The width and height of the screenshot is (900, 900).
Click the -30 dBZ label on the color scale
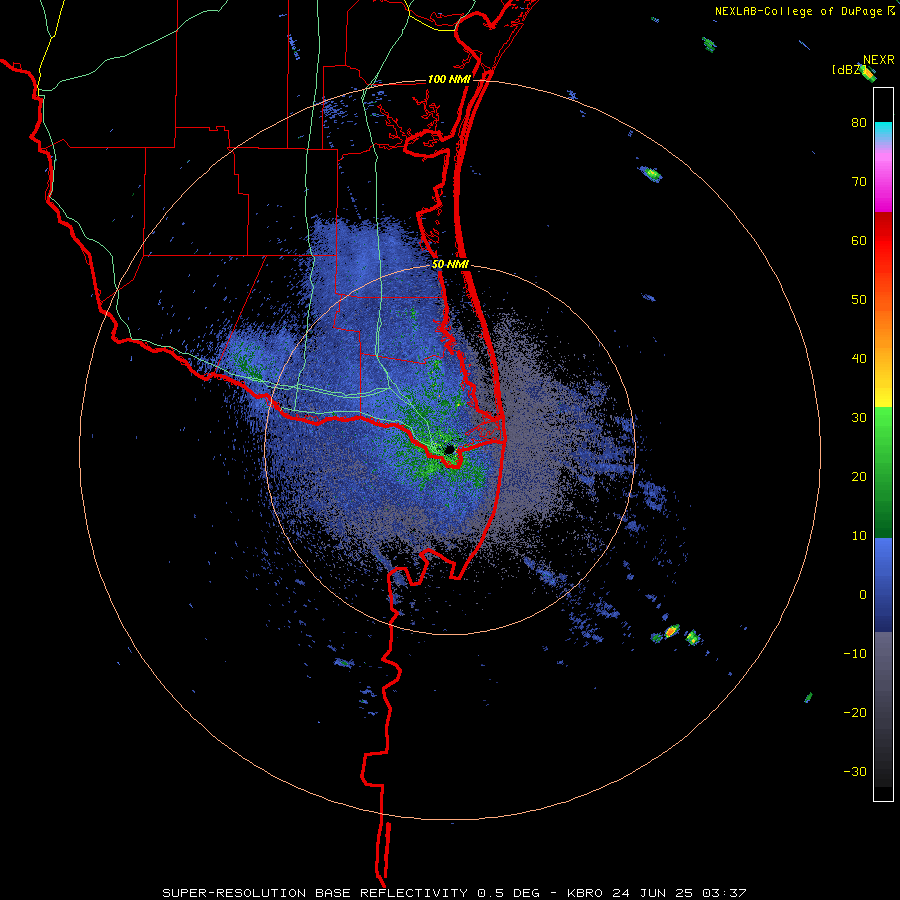(855, 772)
